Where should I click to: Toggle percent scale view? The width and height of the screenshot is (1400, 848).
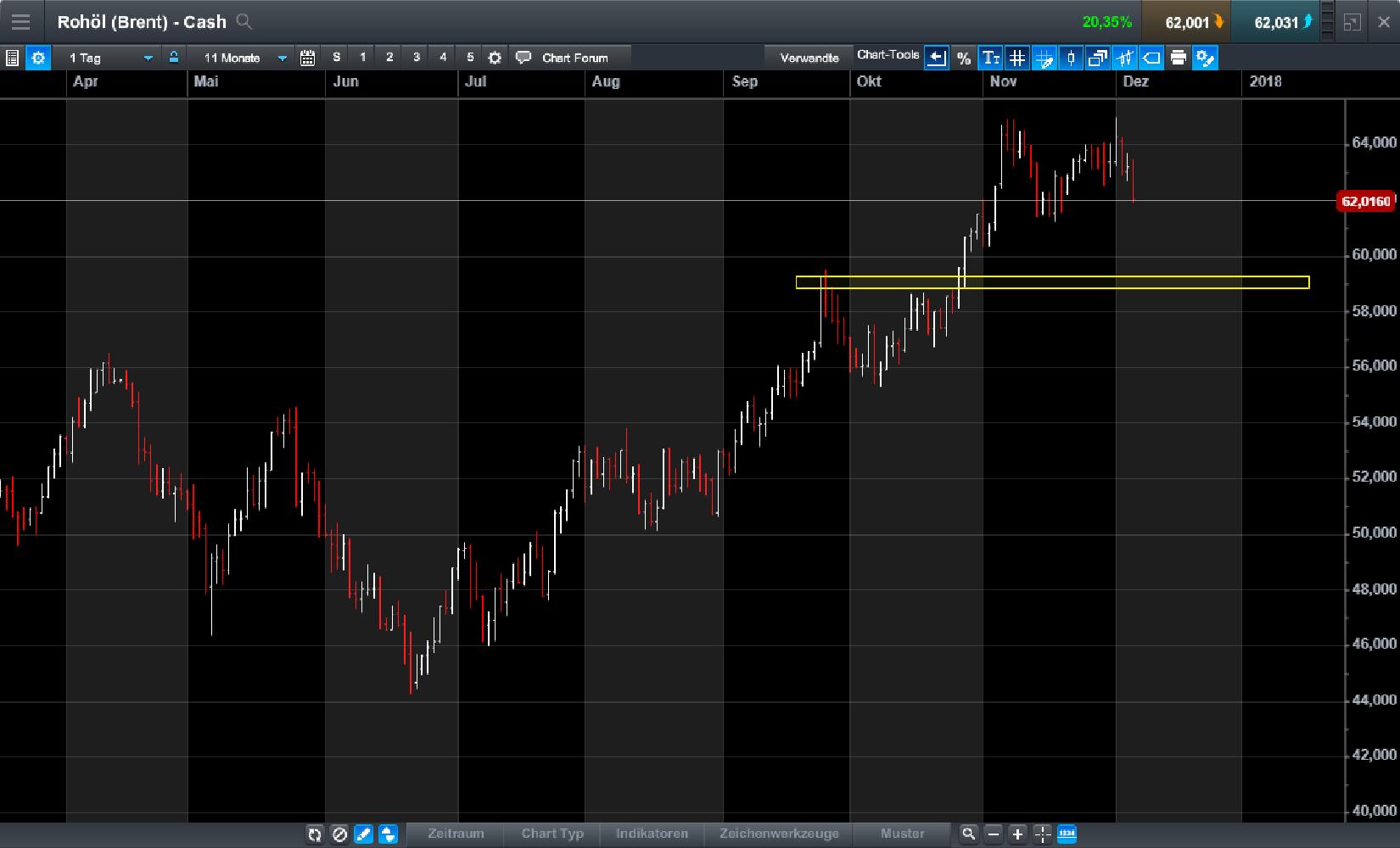click(964, 58)
